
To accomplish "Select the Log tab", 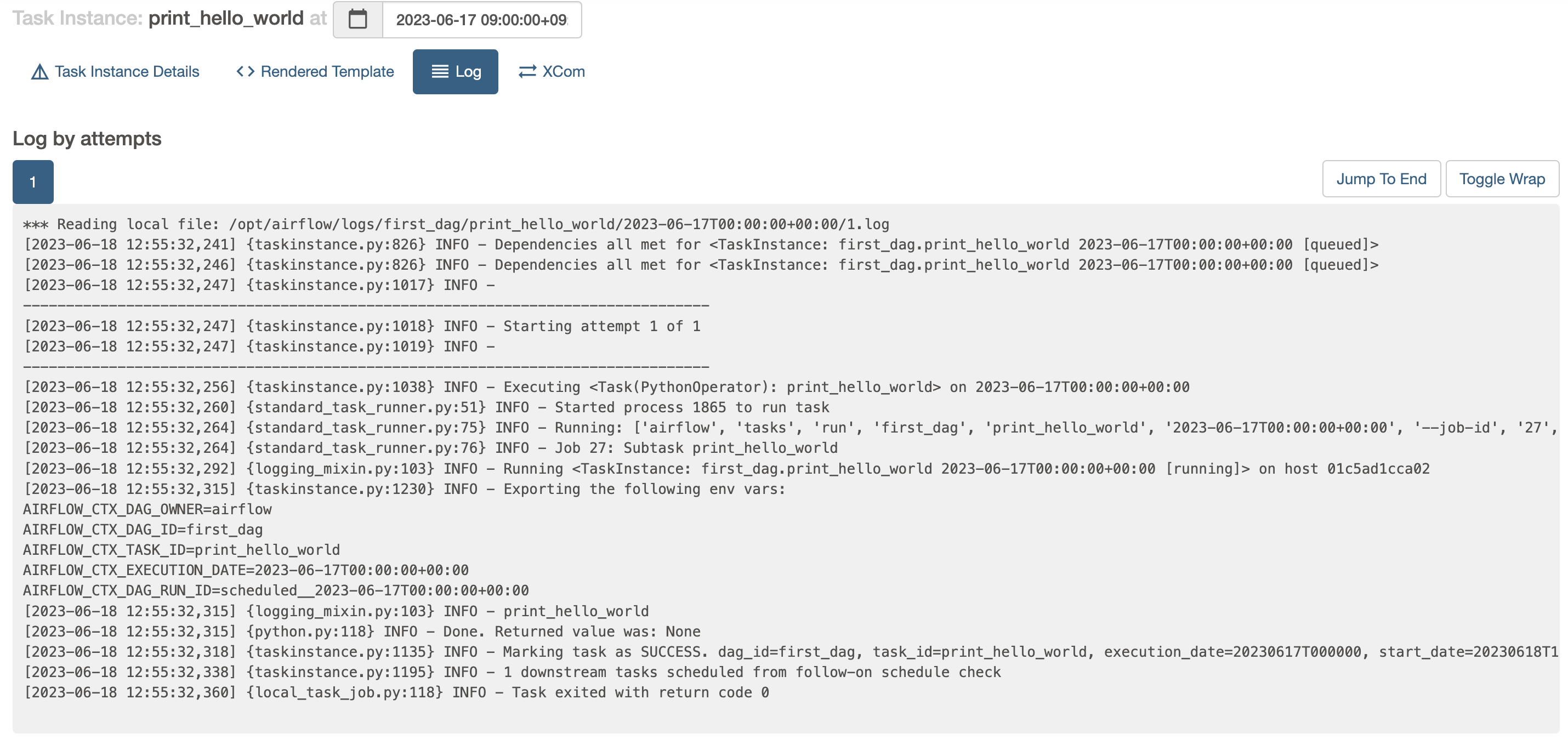I will coord(455,72).
